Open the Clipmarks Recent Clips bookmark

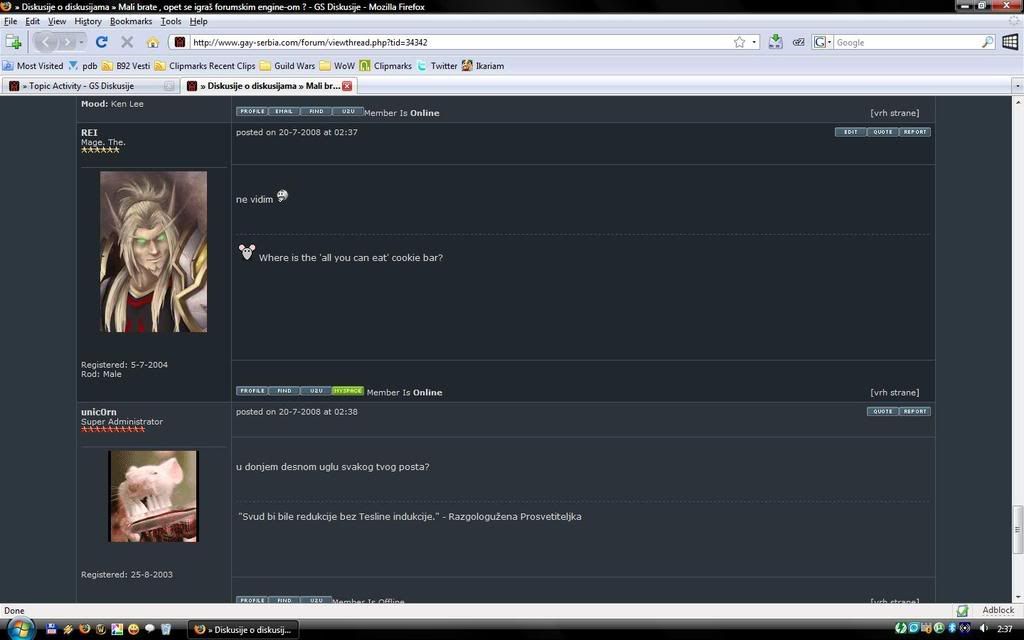tap(205, 66)
